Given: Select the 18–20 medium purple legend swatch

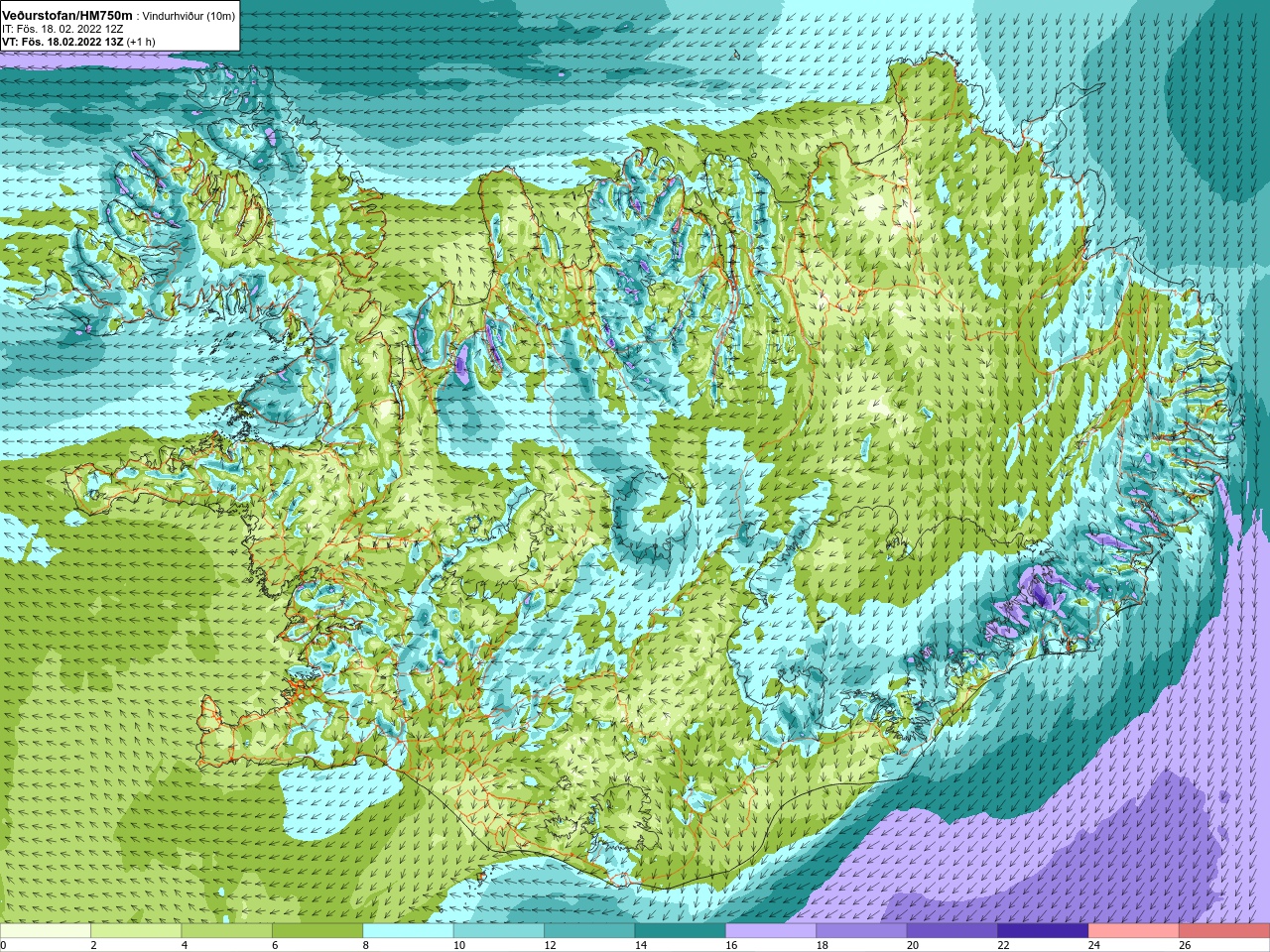Looking at the screenshot, I should tap(861, 930).
